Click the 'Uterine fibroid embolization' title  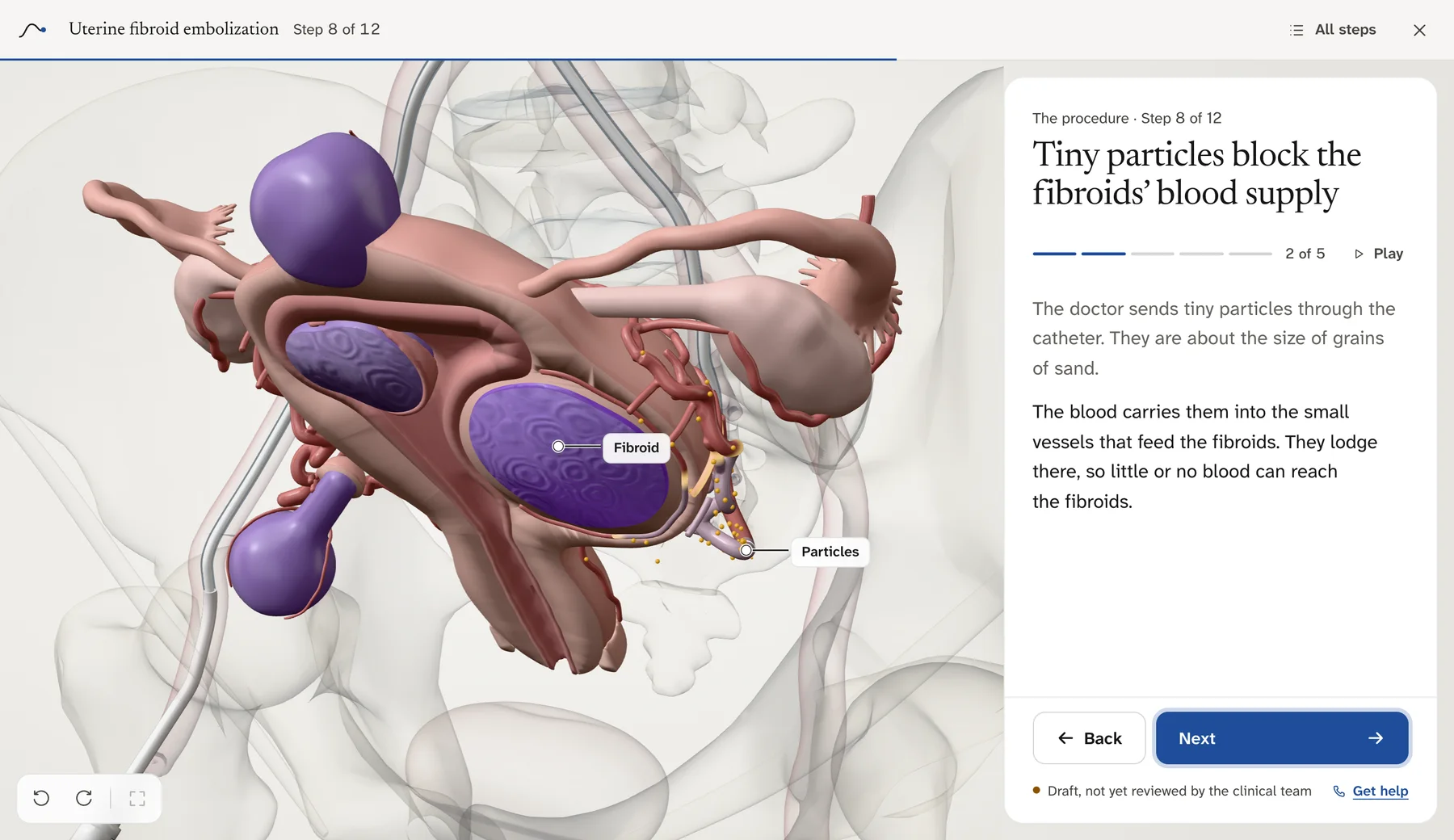coord(174,29)
